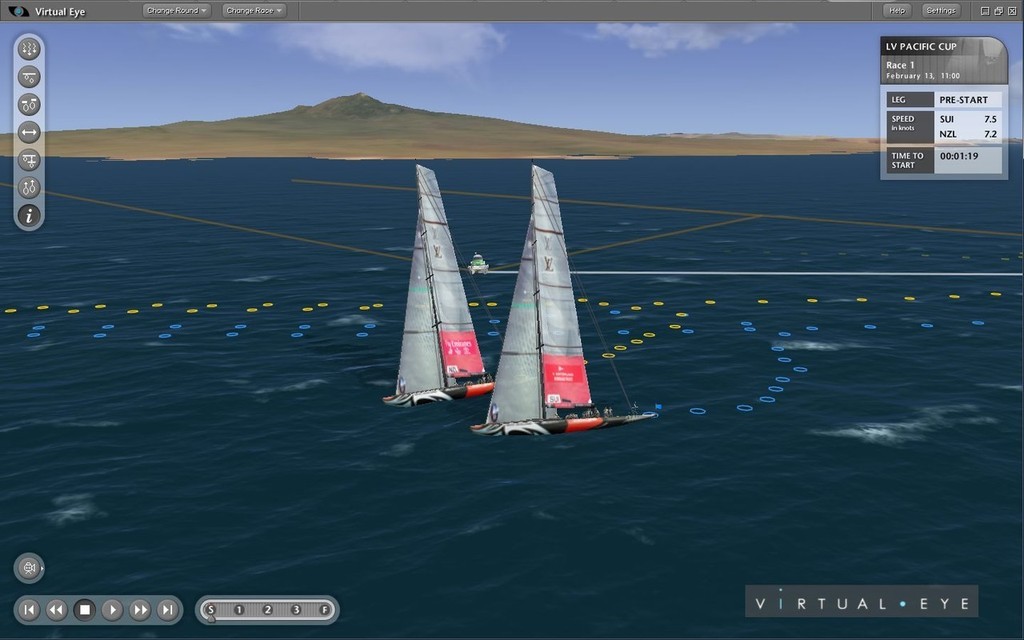
Task: Toggle the boats-below-line overlay icon
Action: pos(29,77)
